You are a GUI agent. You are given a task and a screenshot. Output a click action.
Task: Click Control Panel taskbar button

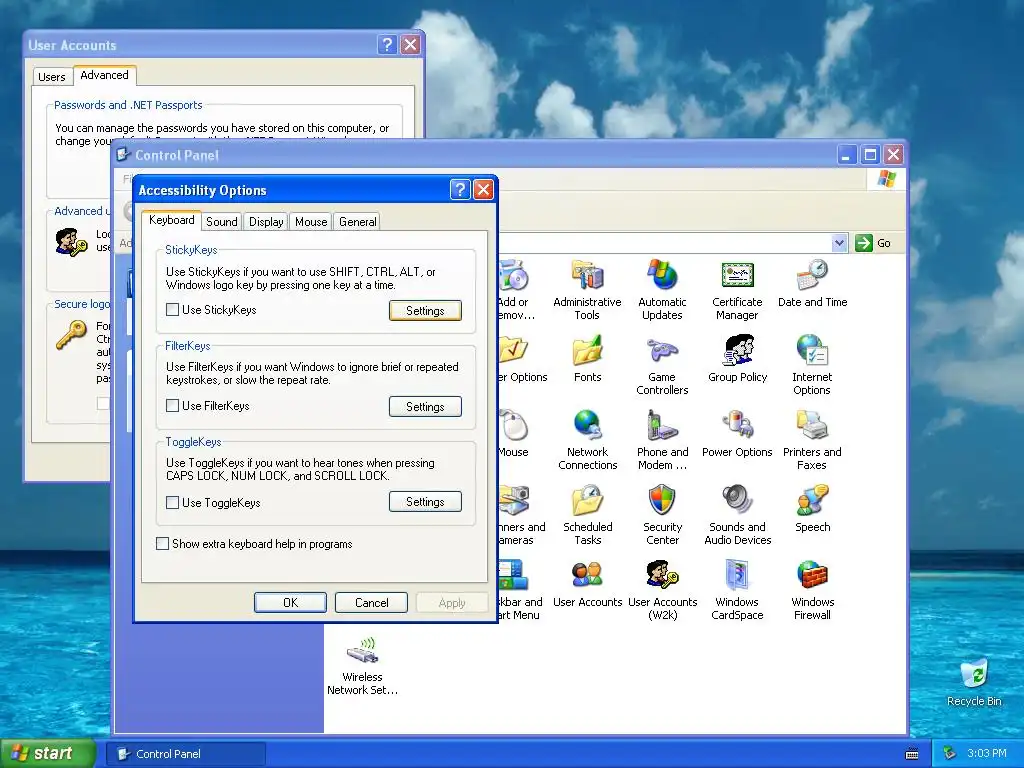187,754
